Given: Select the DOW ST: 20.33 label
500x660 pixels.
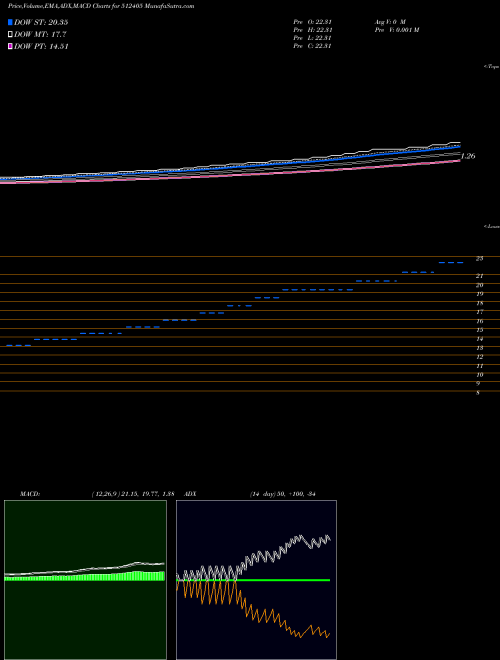Looking at the screenshot, I should point(41,22).
